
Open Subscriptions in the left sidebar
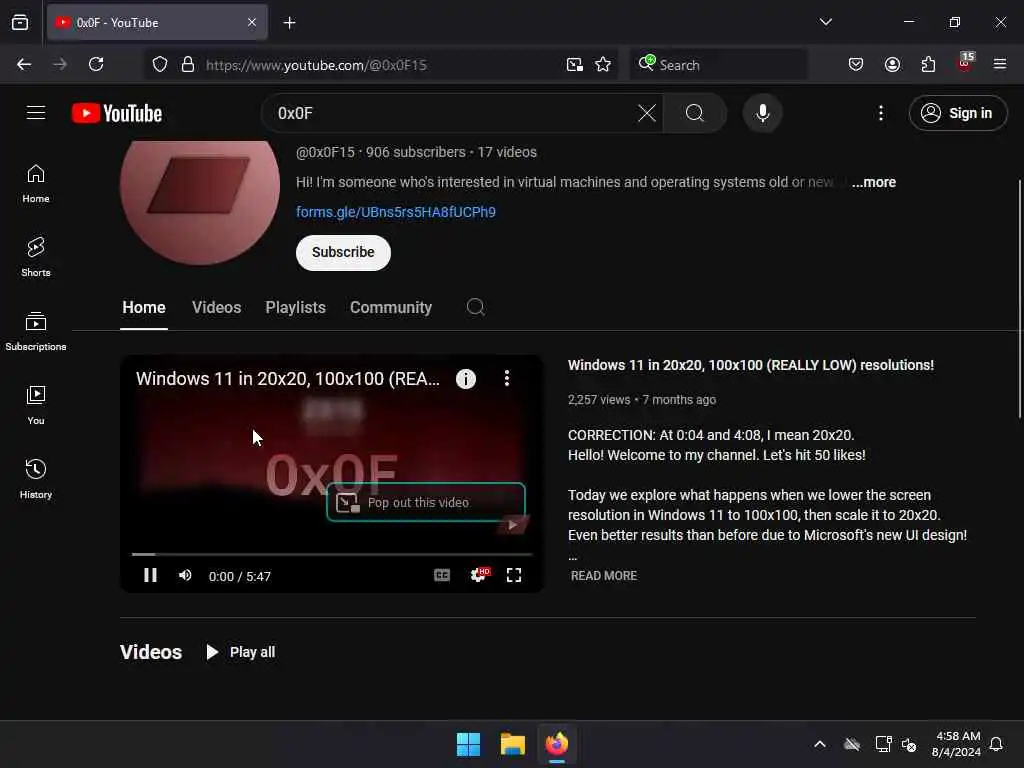tap(36, 331)
